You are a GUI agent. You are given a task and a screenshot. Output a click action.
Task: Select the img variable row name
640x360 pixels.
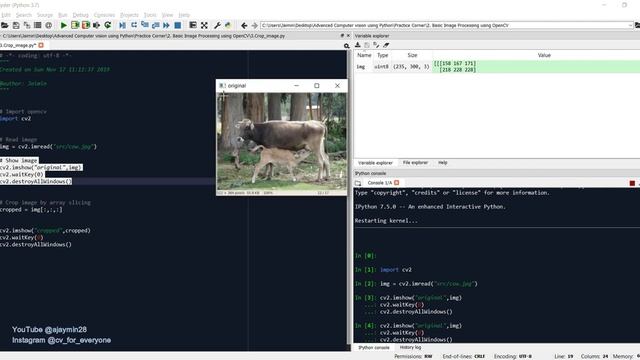(x=361, y=67)
